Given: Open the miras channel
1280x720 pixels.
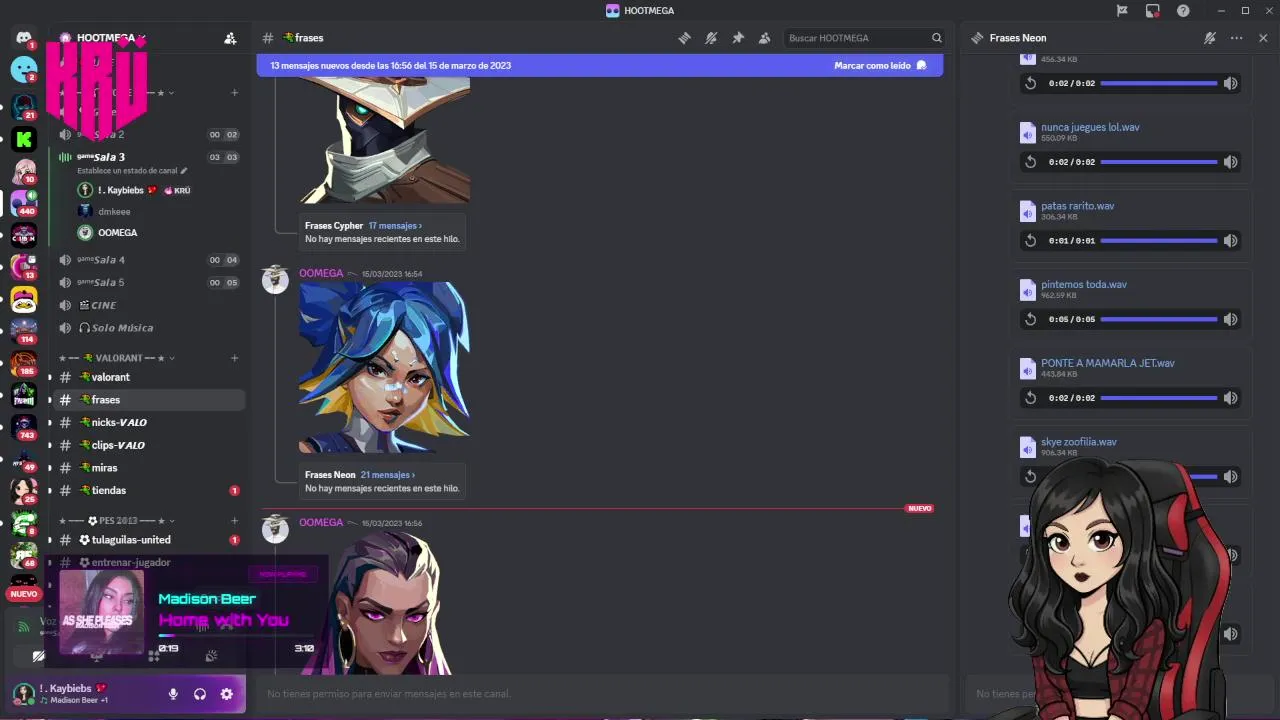Looking at the screenshot, I should [149, 468].
